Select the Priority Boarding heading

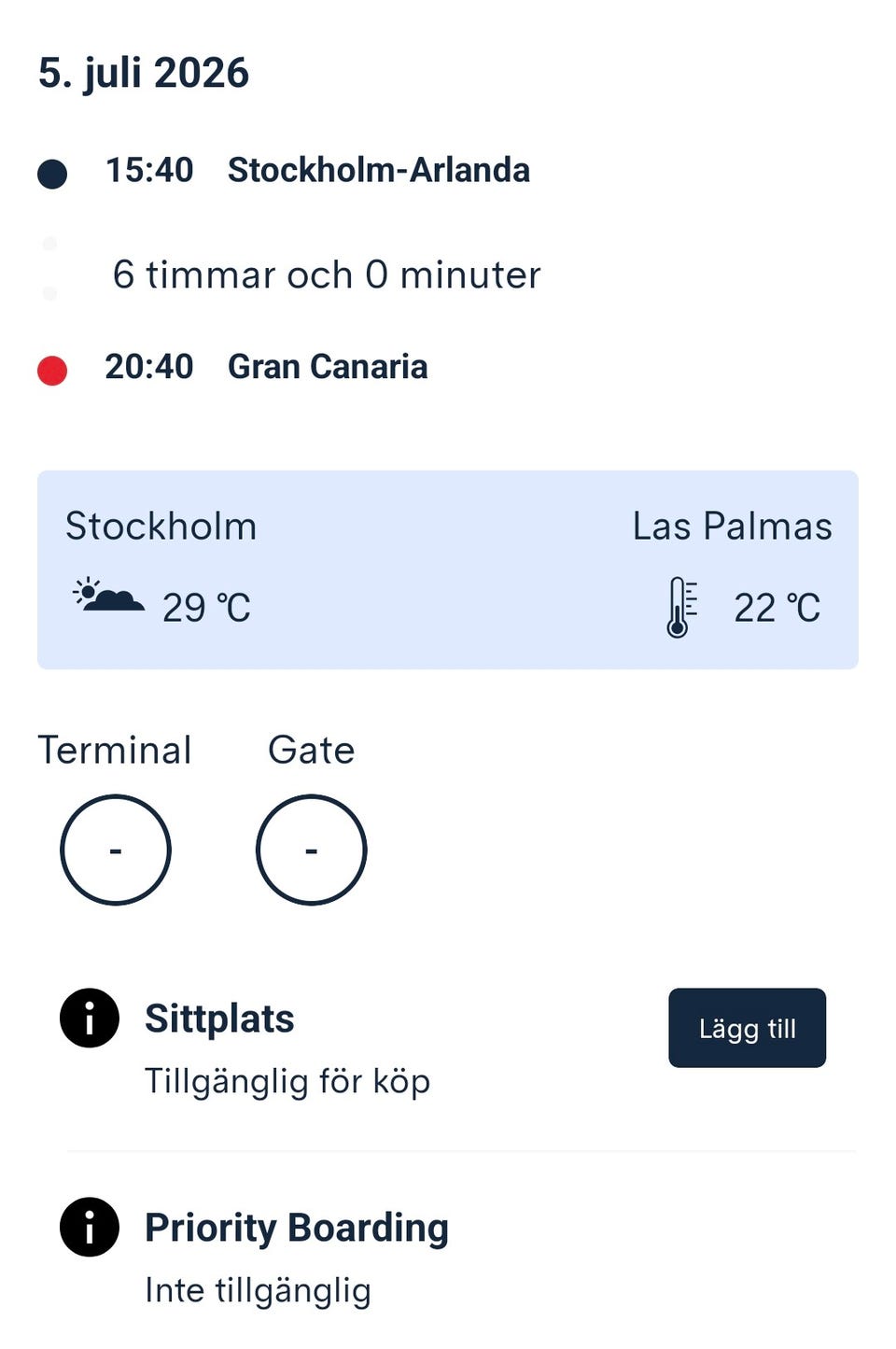point(297,1229)
